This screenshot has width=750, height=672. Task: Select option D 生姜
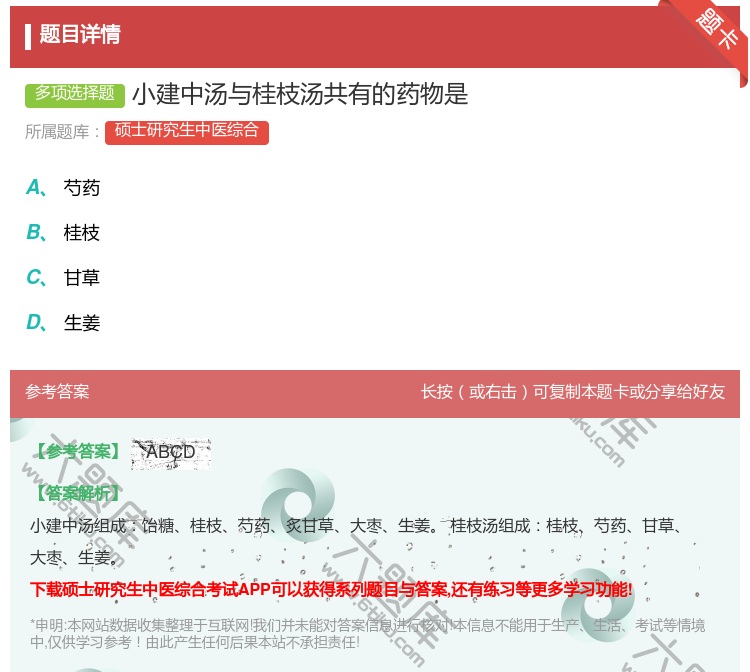coord(82,322)
